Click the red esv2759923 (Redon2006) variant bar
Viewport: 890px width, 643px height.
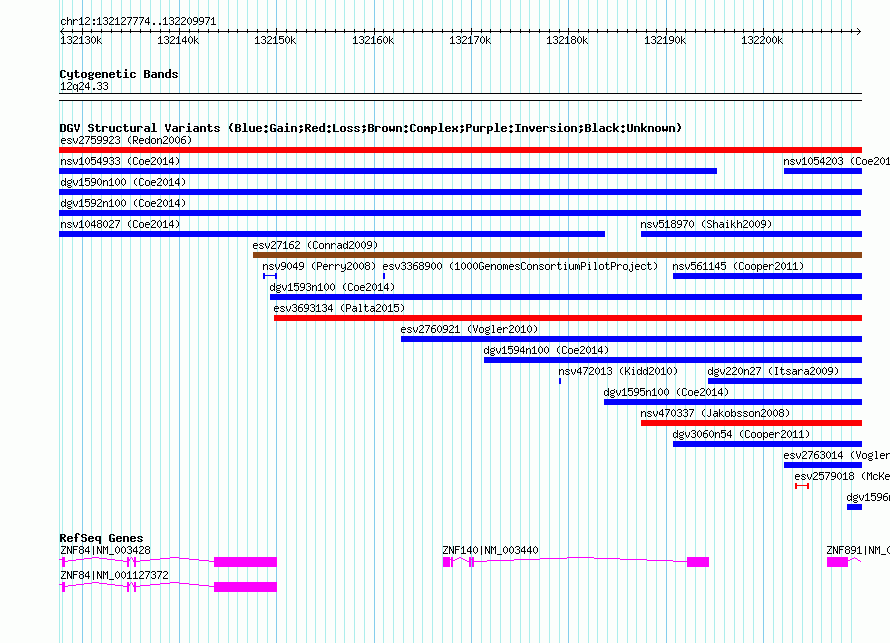(460, 150)
